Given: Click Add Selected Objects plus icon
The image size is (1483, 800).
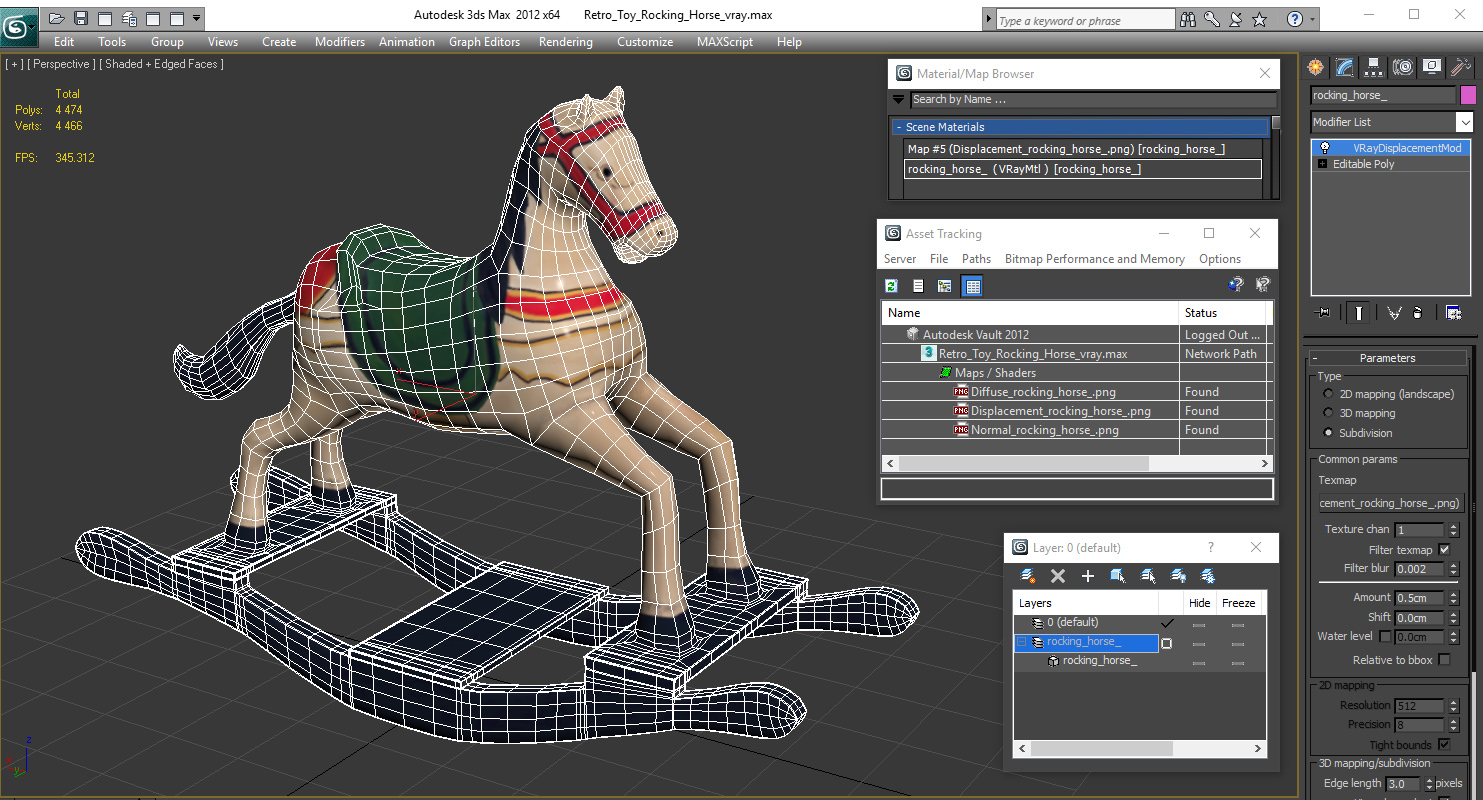Looking at the screenshot, I should click(1088, 576).
